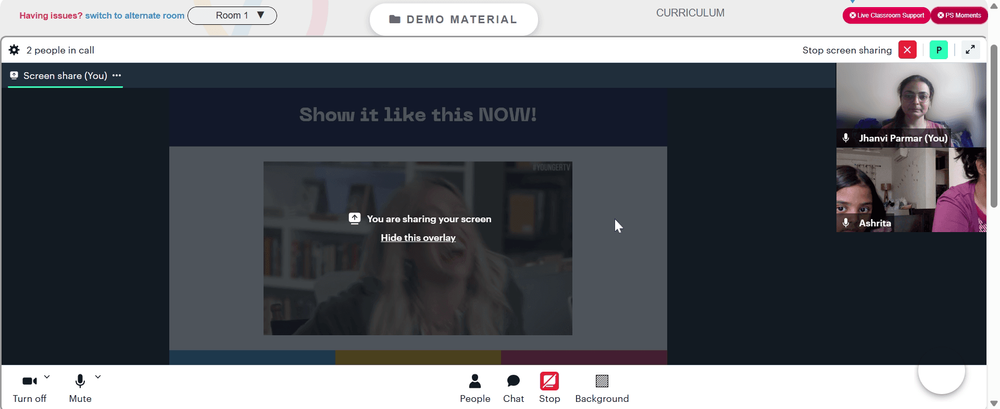Open the Room 1 dropdown
The image size is (1000, 409).
[232, 15]
